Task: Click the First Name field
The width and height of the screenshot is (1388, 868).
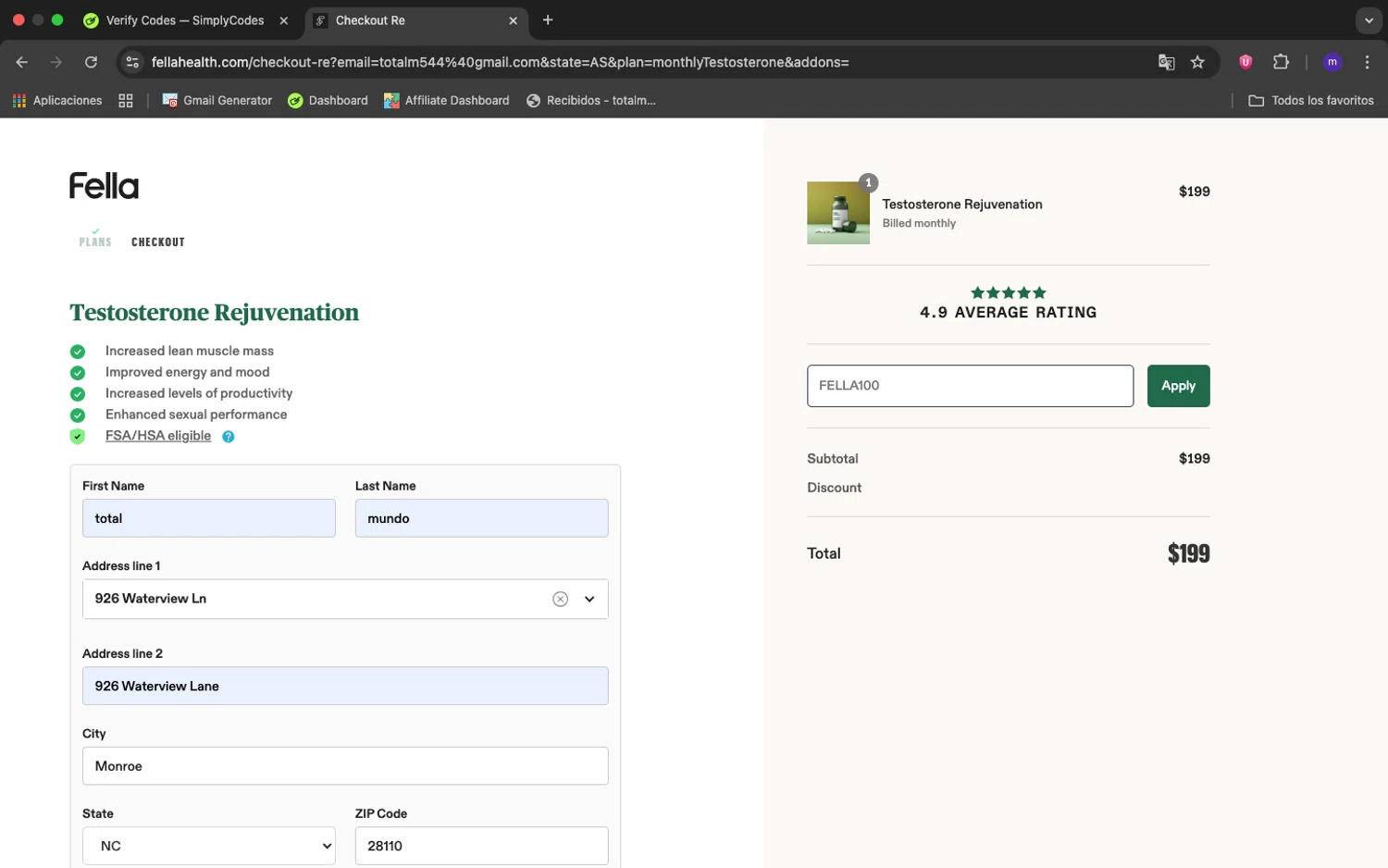Action: coord(209,518)
